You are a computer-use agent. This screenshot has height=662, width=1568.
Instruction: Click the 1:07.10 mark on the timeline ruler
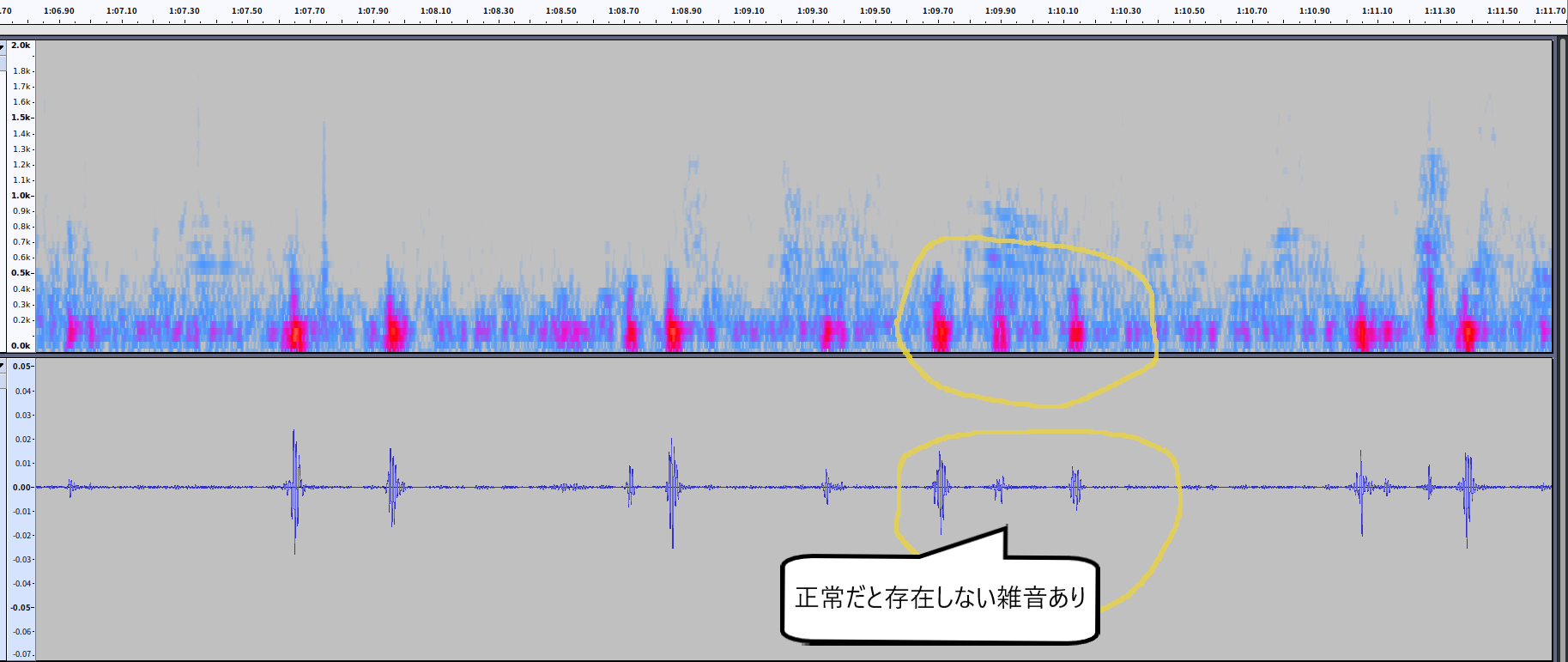[122, 11]
